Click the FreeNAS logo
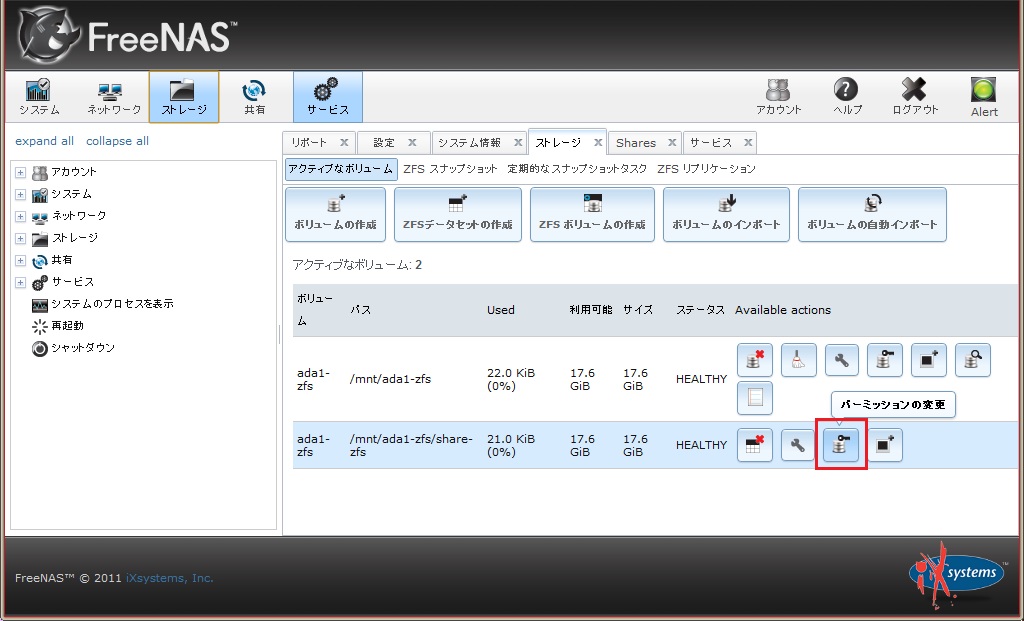Screen dimensions: 1024x621 (x=127, y=35)
